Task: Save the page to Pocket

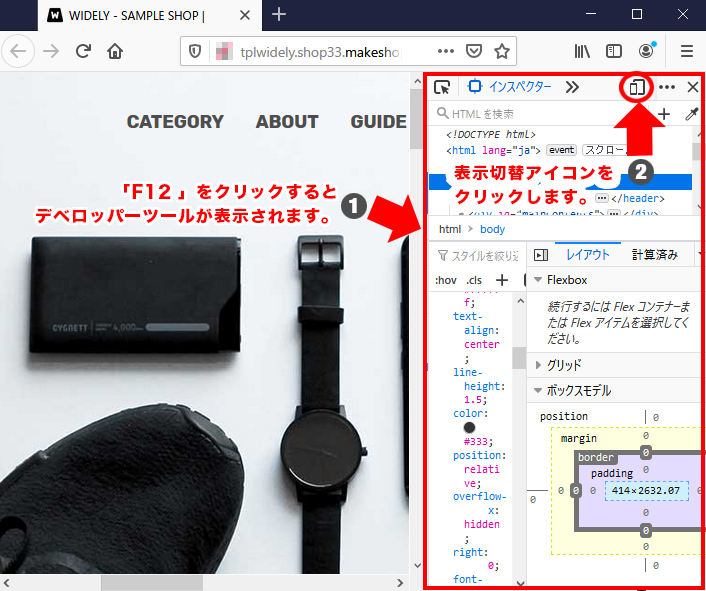Action: [x=474, y=51]
